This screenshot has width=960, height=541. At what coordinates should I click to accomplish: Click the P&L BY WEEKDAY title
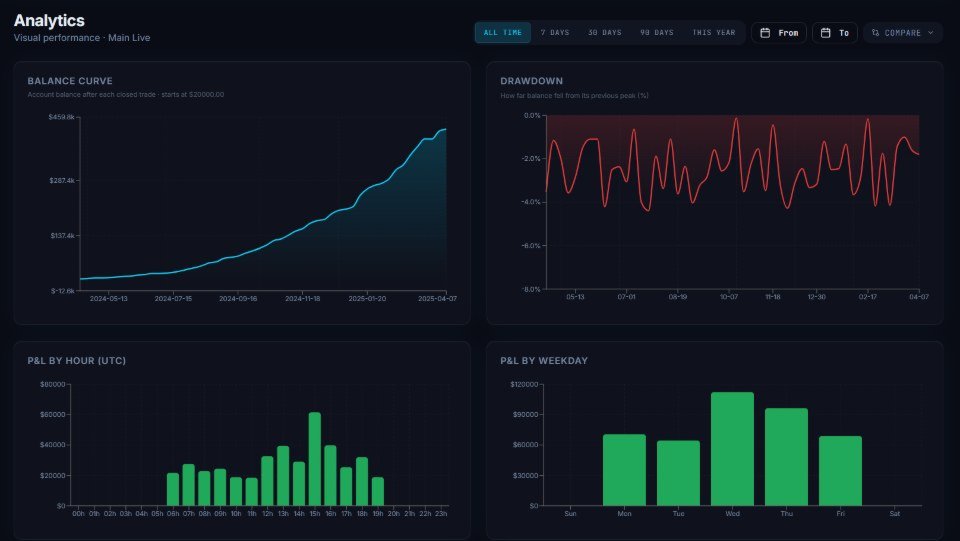coord(544,360)
